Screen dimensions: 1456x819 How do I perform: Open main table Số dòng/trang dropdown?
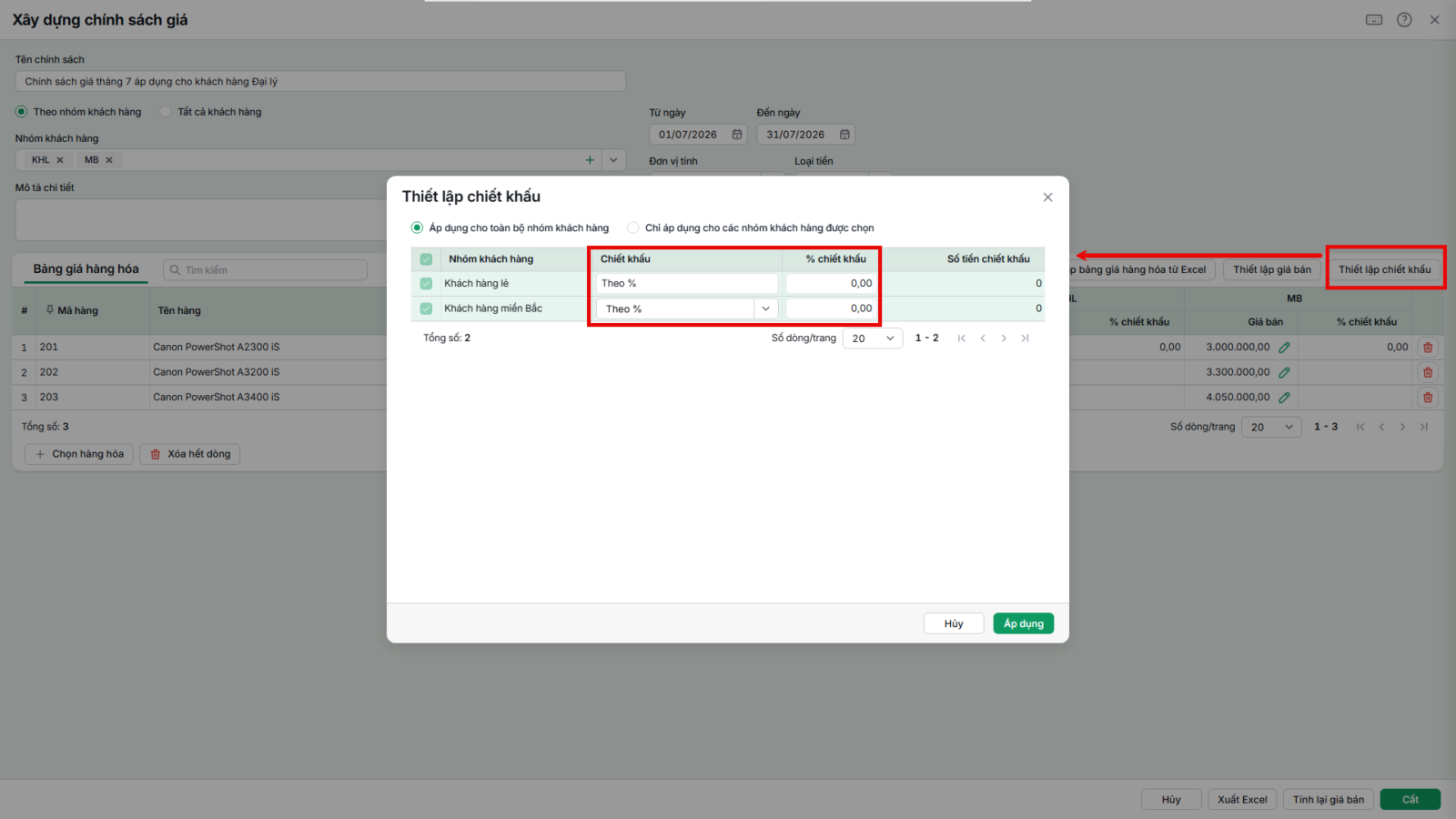[1272, 427]
